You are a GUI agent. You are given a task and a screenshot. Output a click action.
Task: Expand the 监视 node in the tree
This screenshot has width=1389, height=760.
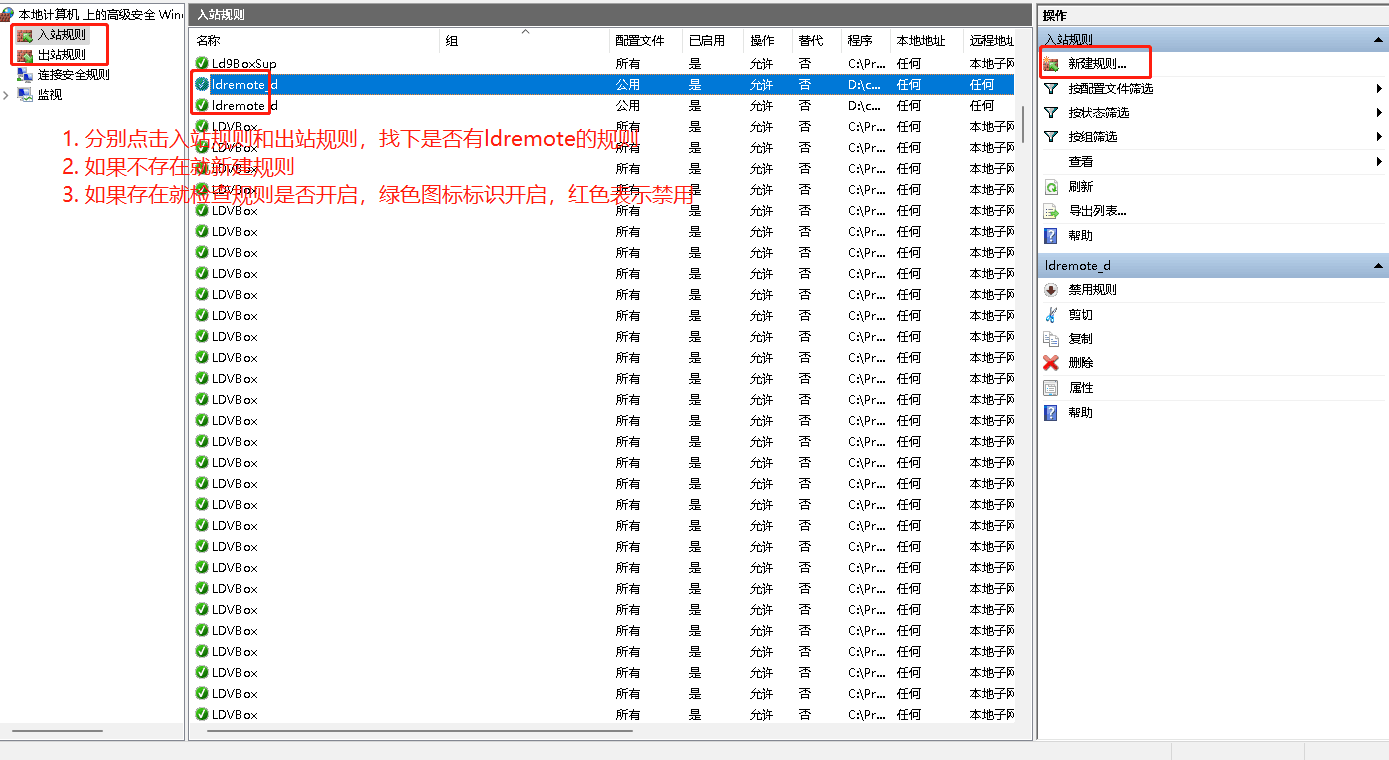(7, 95)
